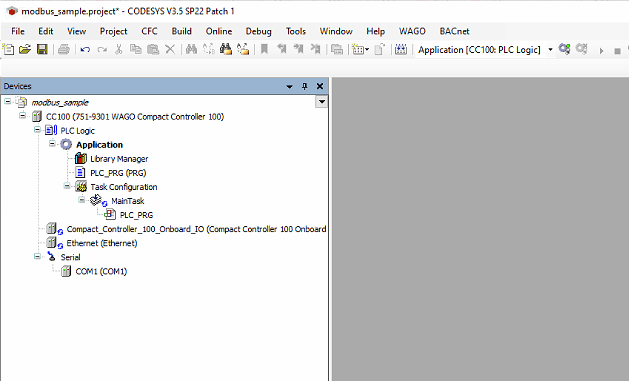Image resolution: width=629 pixels, height=381 pixels.
Task: Open the Devices panel position menu arrow
Action: (289, 86)
